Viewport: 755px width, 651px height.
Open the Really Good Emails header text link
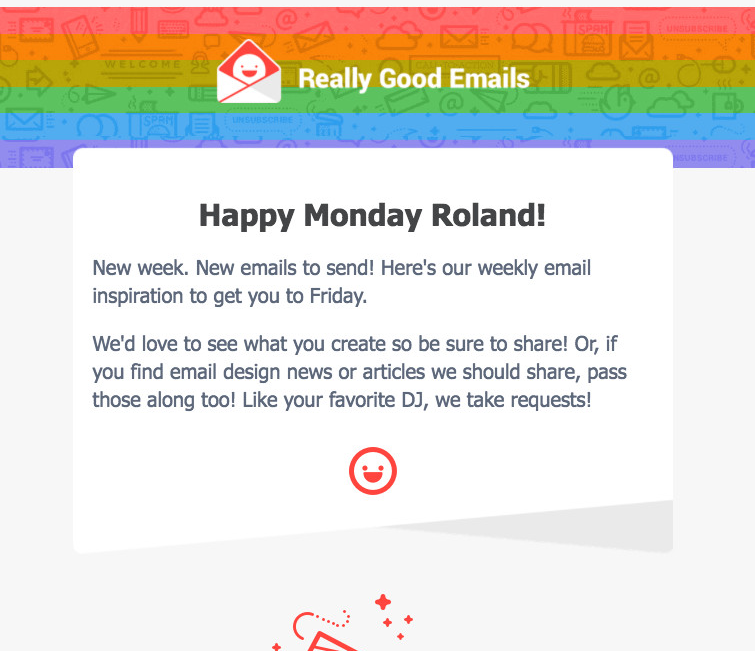coord(414,78)
